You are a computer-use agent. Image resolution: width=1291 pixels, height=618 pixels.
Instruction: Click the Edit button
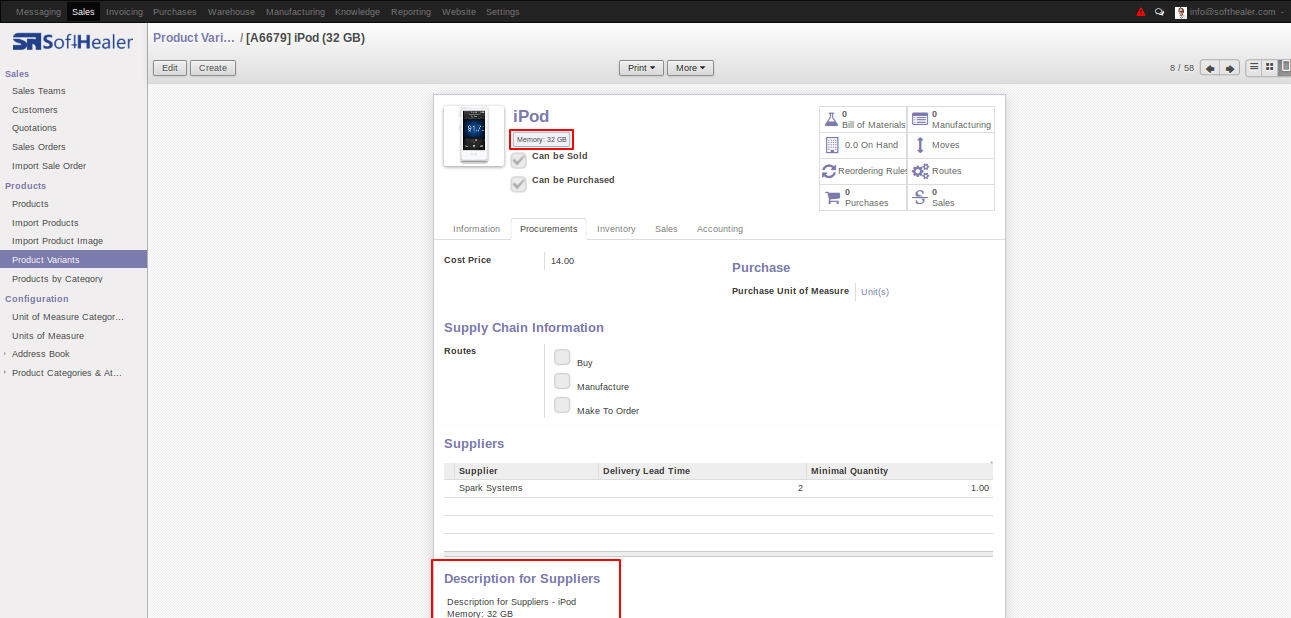tap(170, 68)
